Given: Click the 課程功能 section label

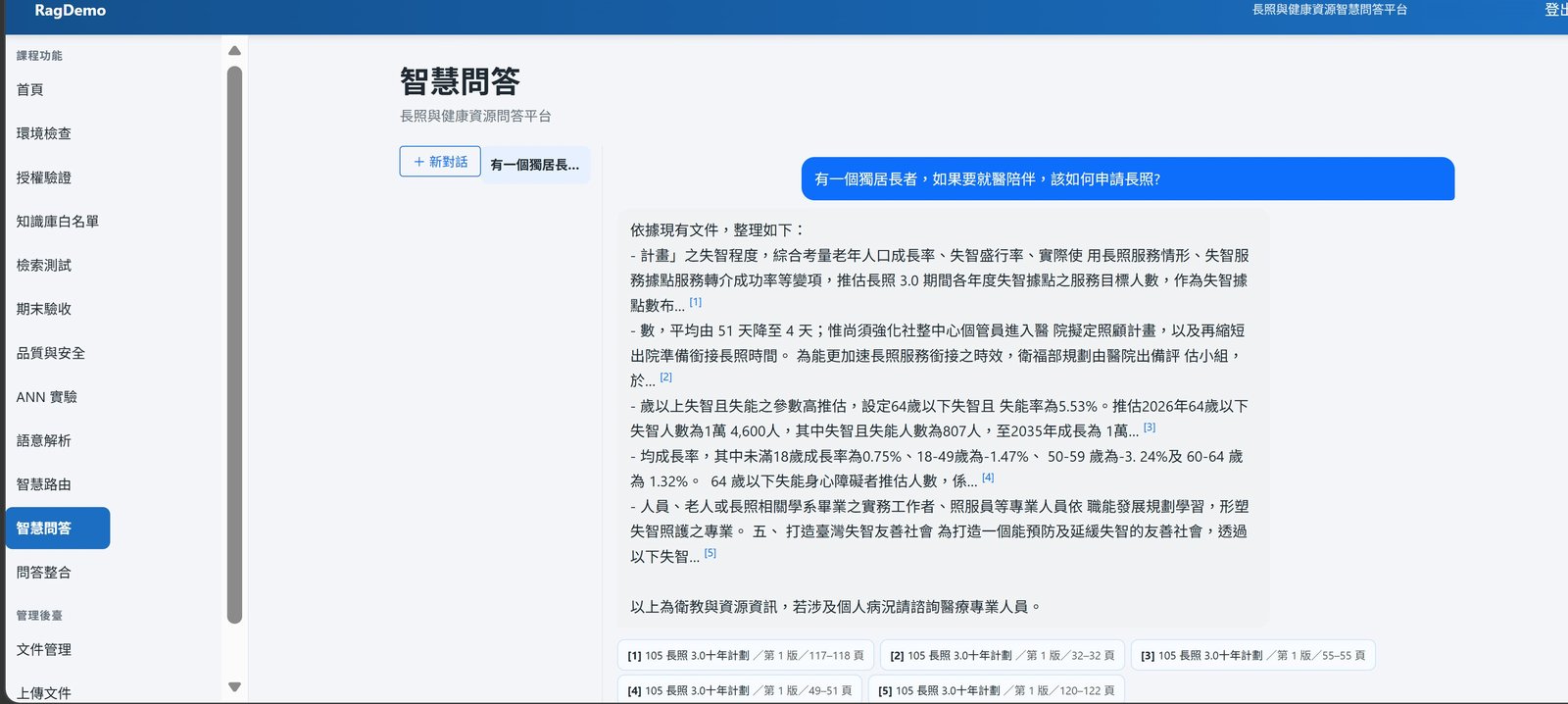Looking at the screenshot, I should click(39, 56).
